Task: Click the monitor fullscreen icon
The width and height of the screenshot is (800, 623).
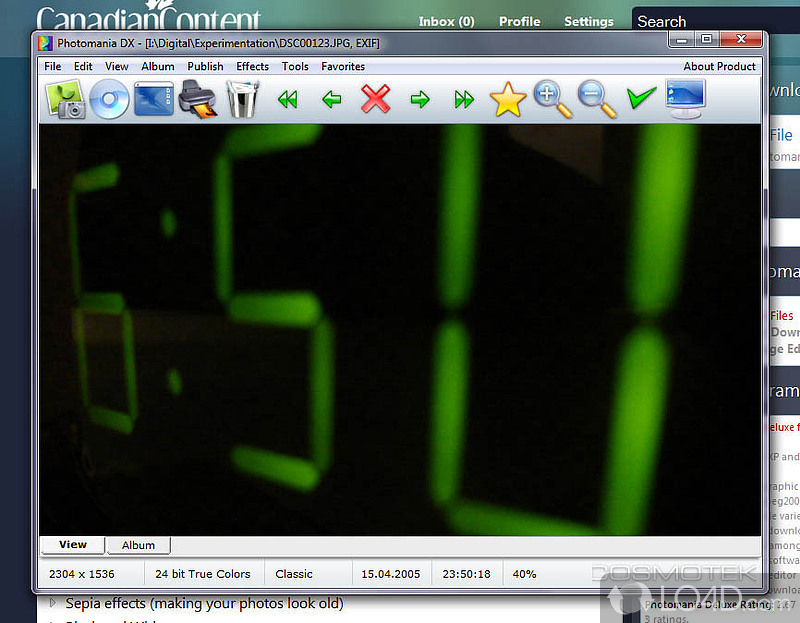Action: 685,99
